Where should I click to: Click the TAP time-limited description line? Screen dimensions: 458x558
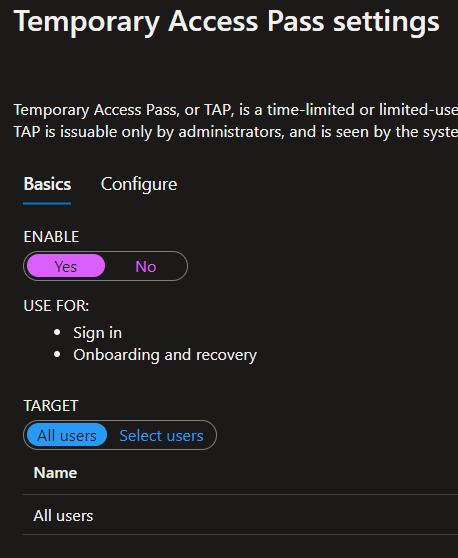(x=236, y=110)
